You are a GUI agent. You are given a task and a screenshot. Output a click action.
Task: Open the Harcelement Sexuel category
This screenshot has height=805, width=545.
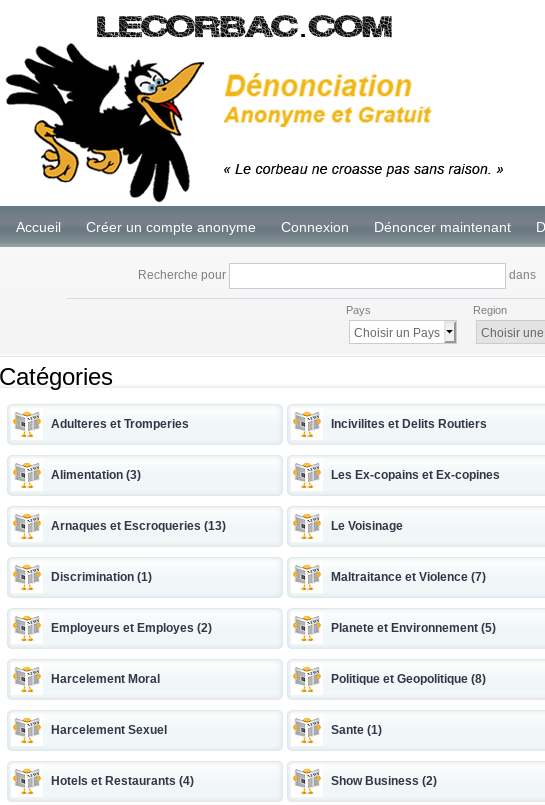coord(109,730)
